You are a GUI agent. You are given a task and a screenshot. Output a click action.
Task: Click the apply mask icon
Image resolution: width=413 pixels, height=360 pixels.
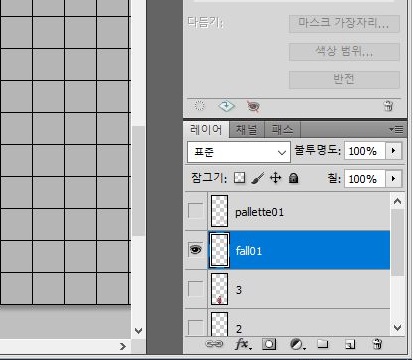(226, 106)
